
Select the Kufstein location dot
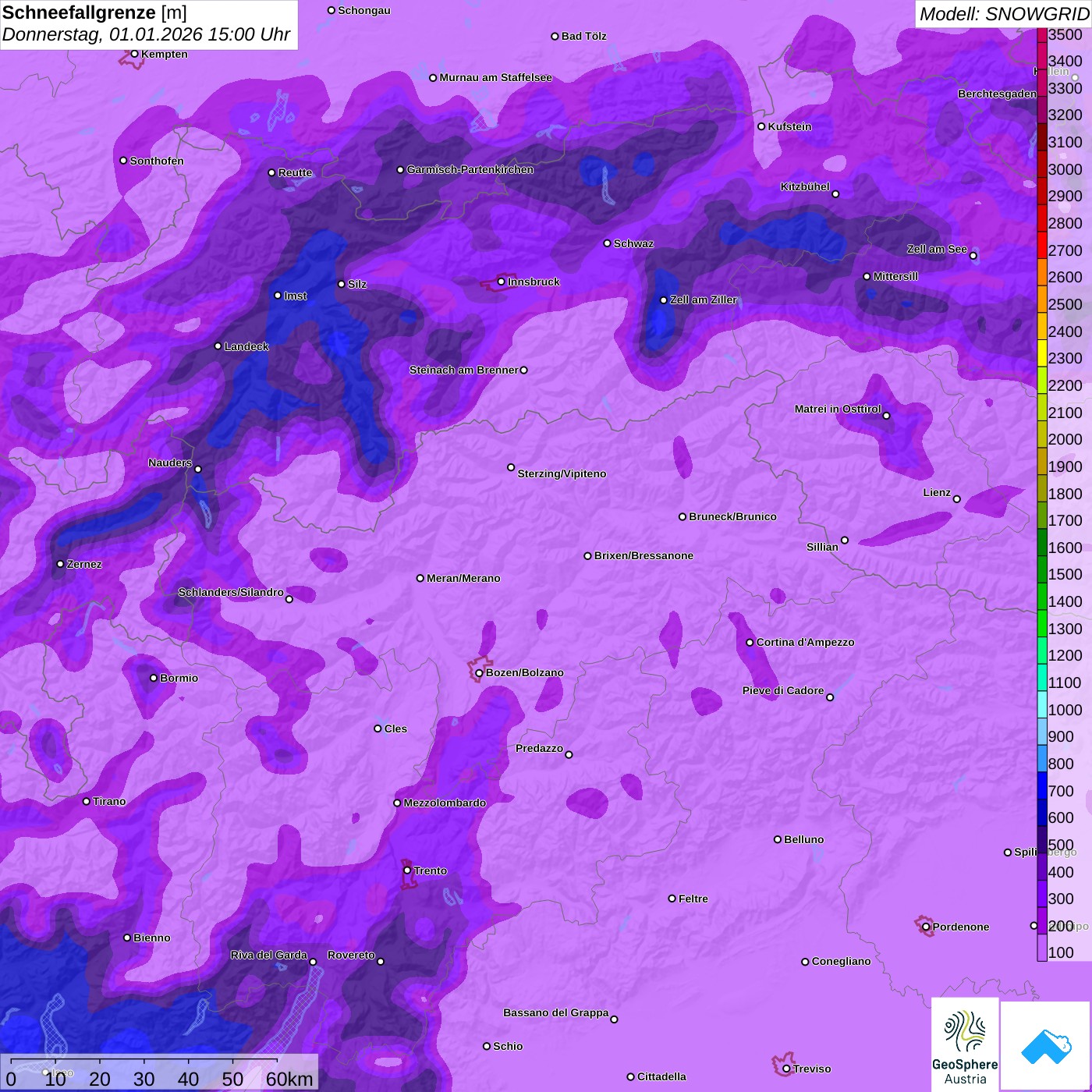click(x=761, y=126)
